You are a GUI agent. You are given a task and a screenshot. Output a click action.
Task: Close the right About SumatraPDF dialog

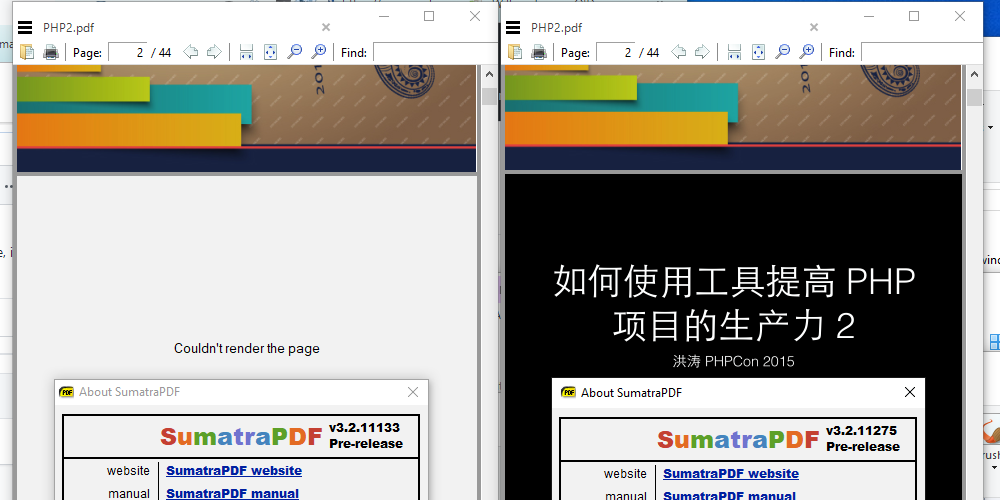910,392
